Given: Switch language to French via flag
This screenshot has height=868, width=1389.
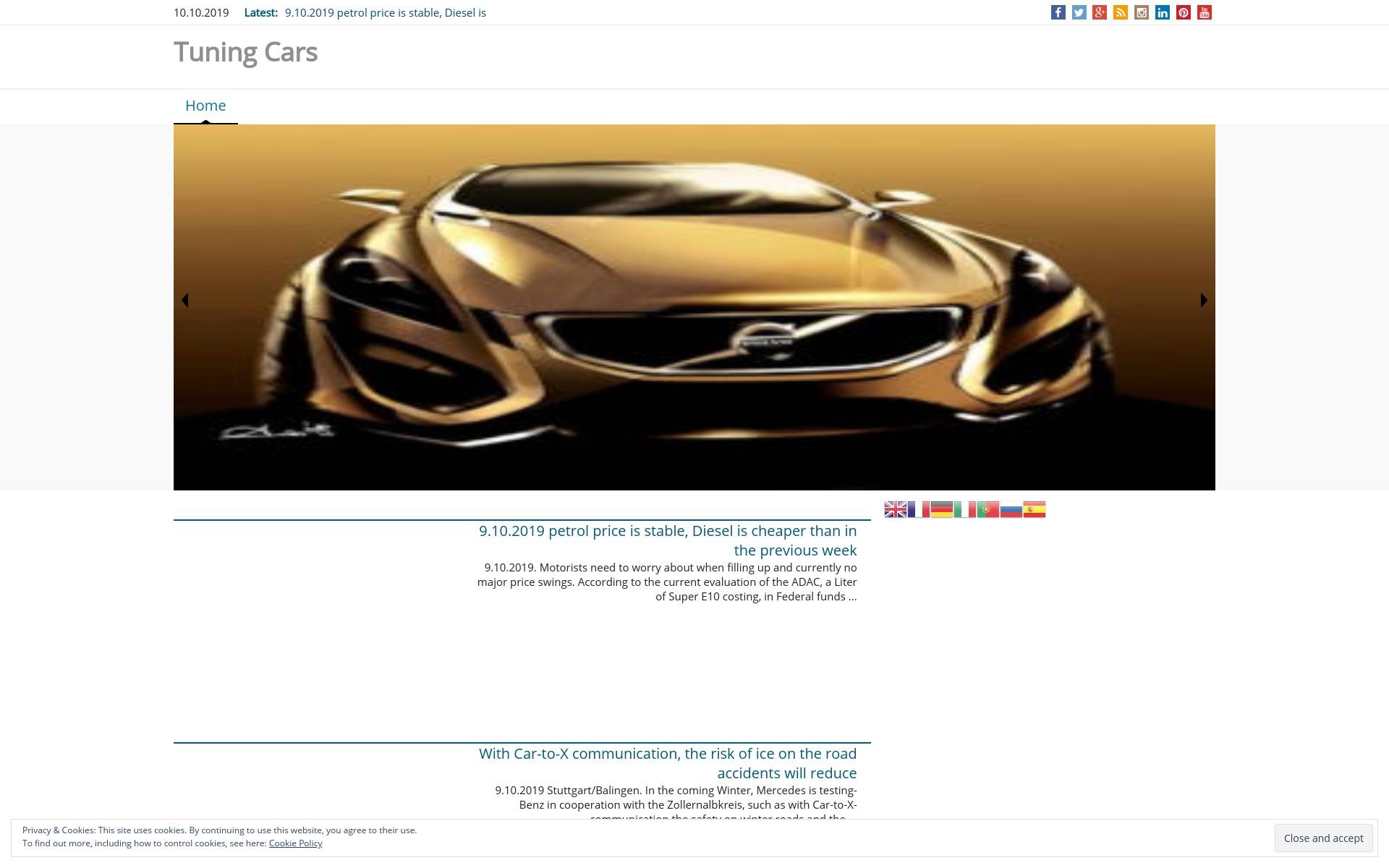Looking at the screenshot, I should pos(919,510).
